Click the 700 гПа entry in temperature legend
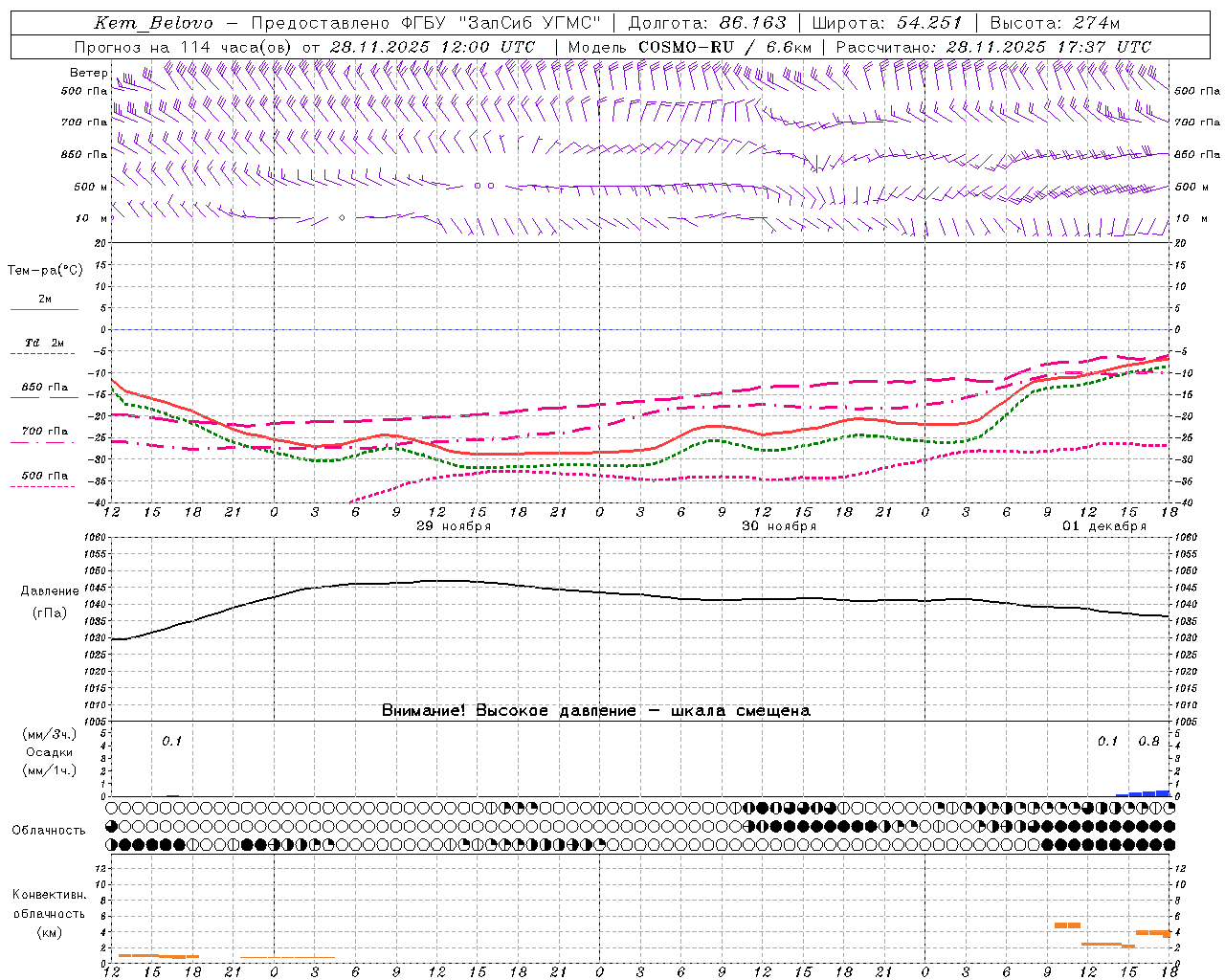1225x980 pixels. [45, 432]
